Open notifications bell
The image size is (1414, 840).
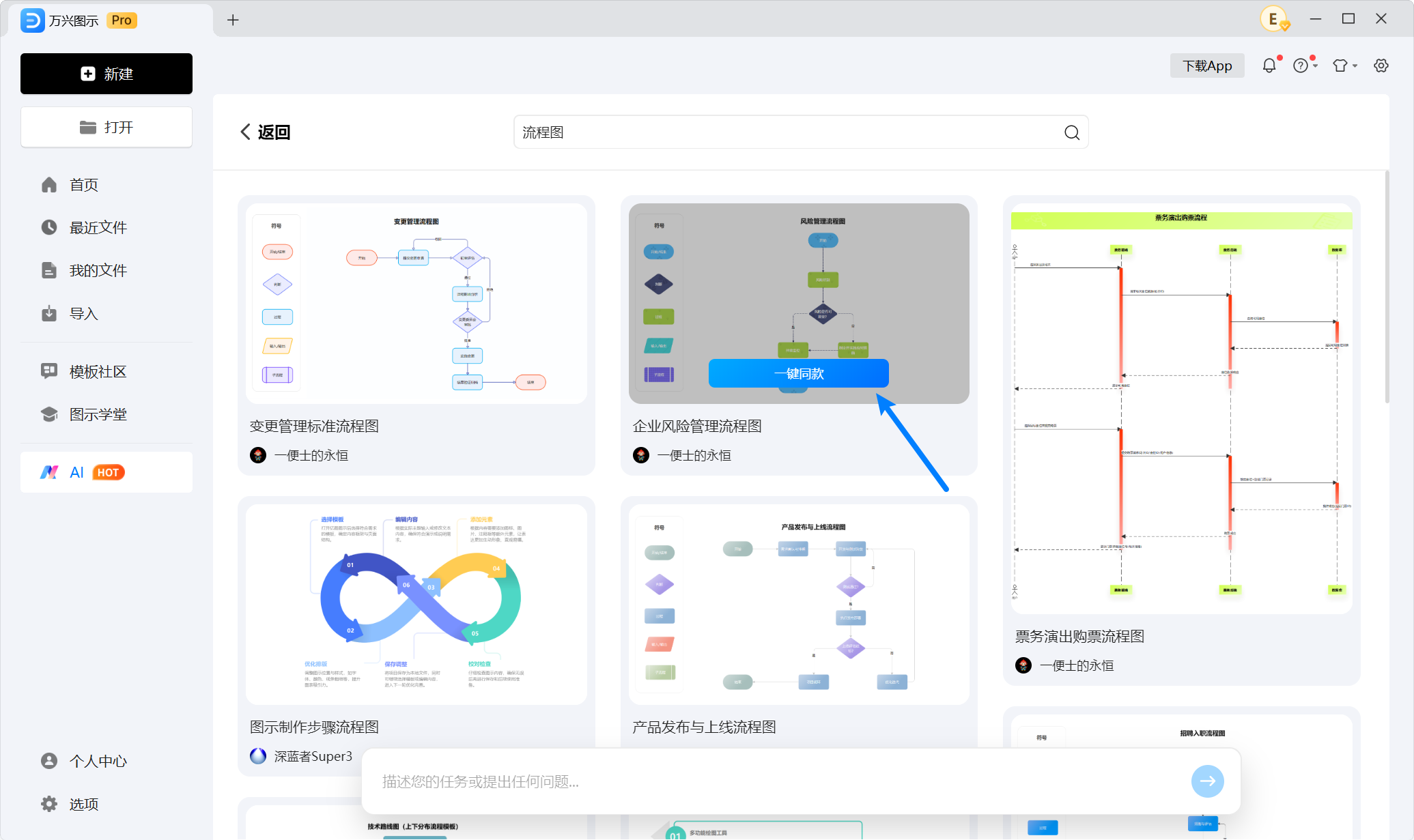[x=1269, y=66]
